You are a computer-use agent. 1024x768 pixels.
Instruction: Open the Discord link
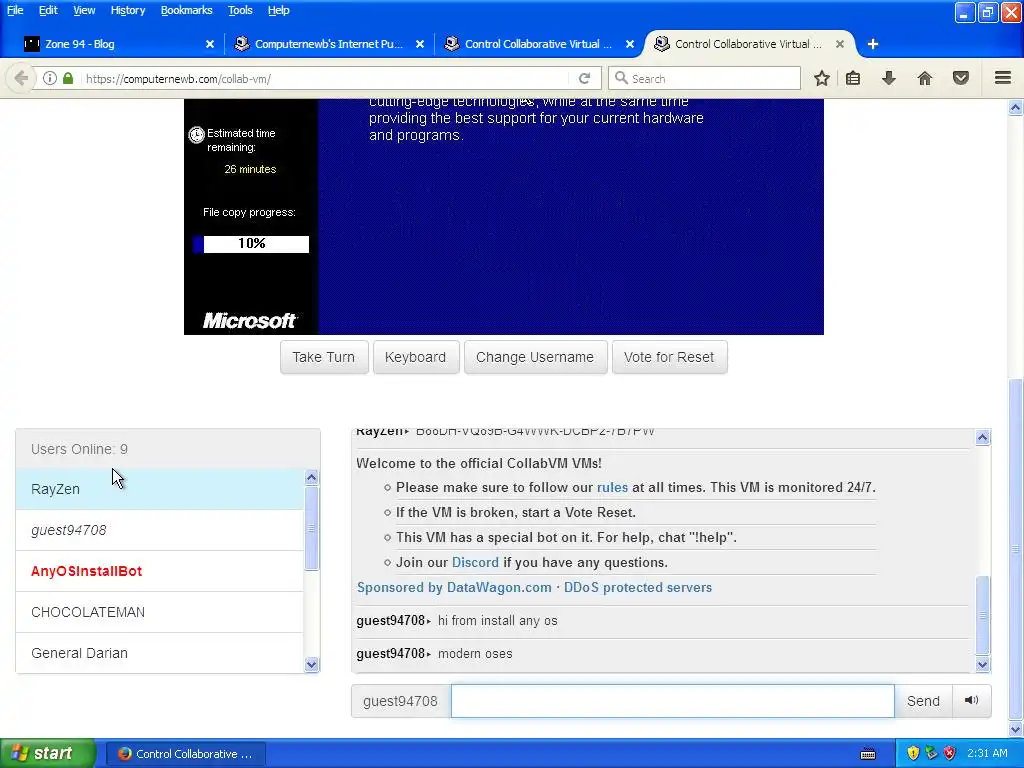[x=475, y=562]
